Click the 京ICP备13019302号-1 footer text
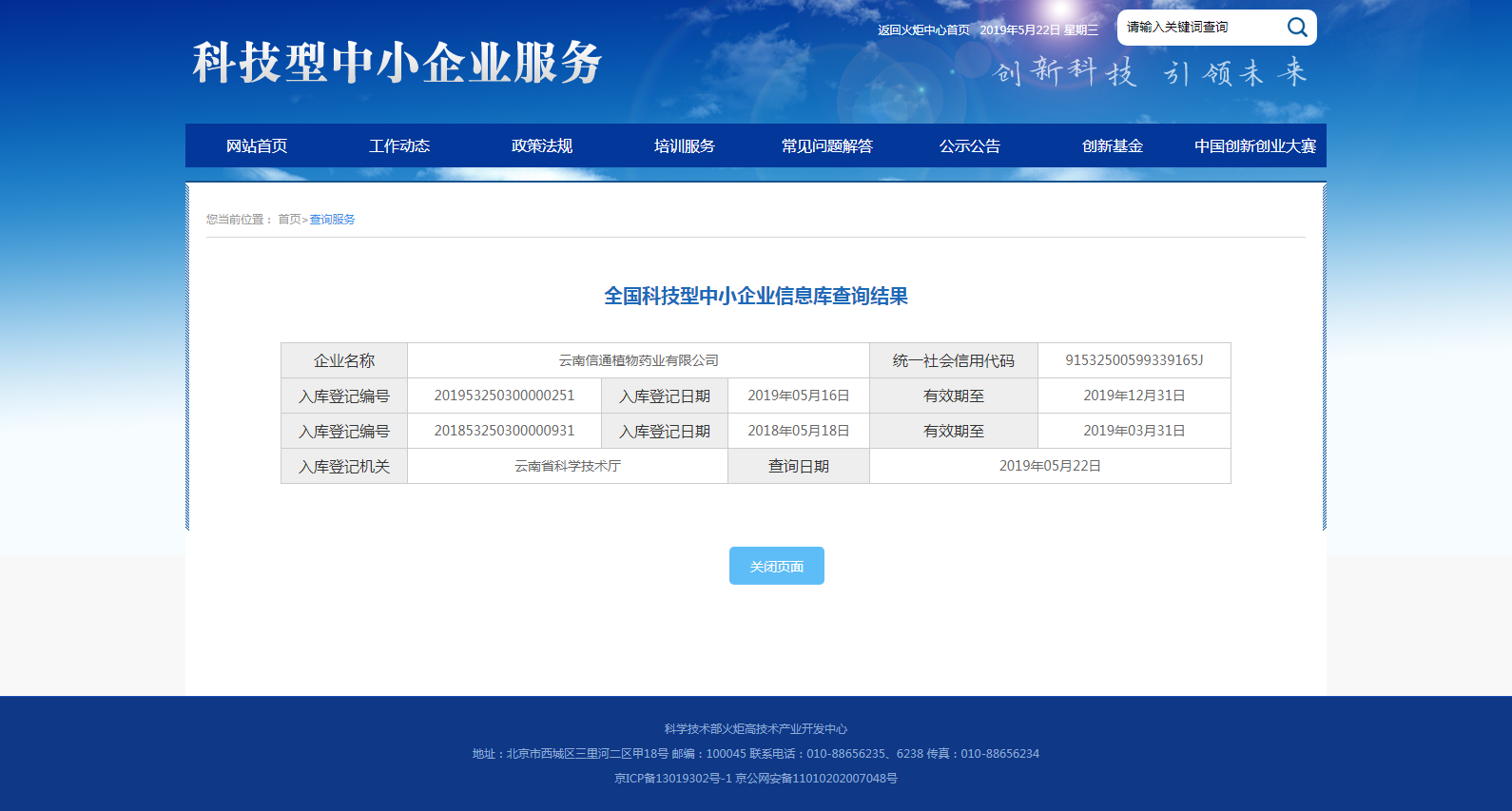 coord(673,779)
